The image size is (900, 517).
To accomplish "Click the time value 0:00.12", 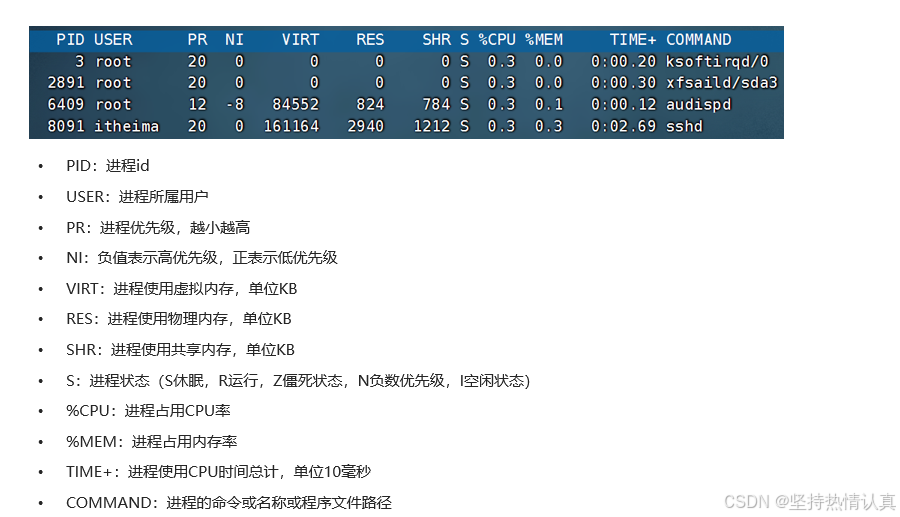I will 623,104.
